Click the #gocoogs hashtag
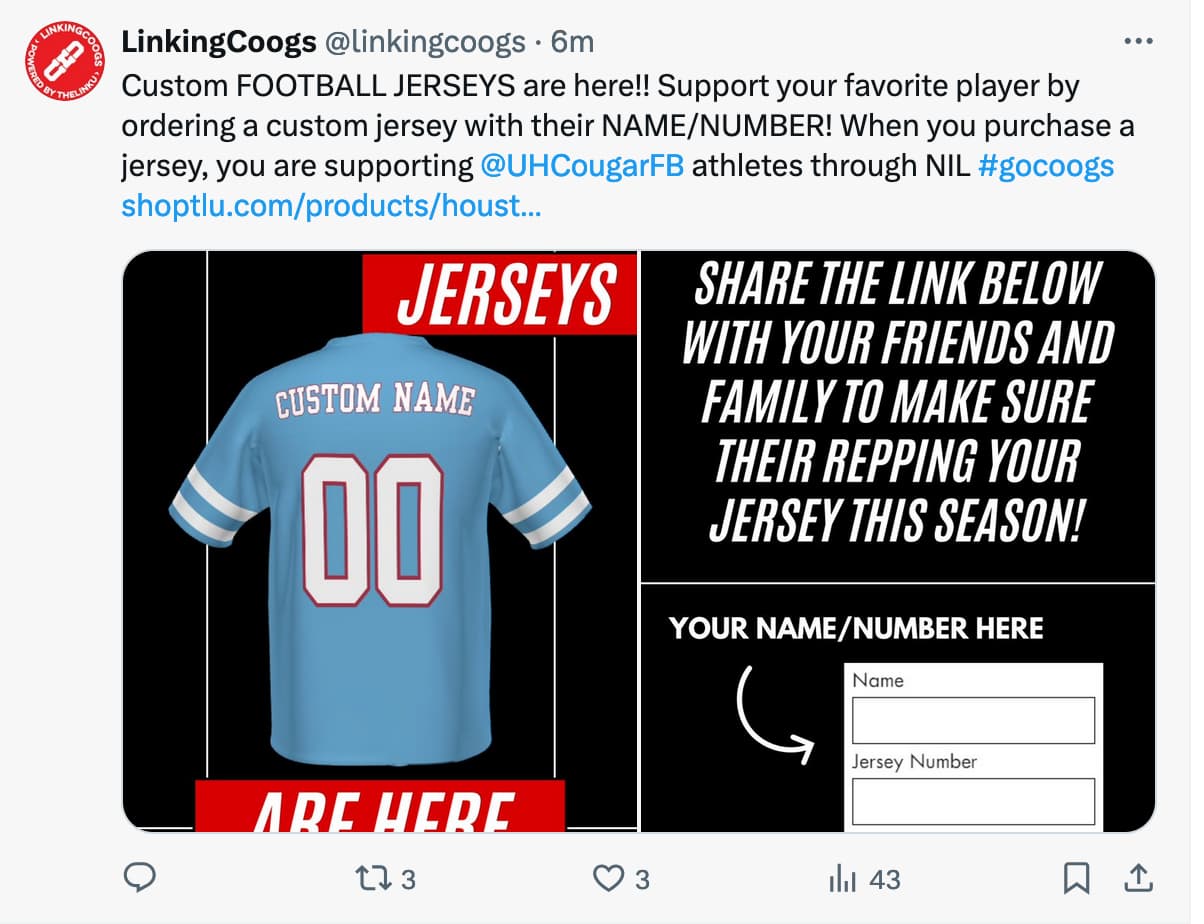Image resolution: width=1204 pixels, height=924 pixels. (x=1045, y=165)
